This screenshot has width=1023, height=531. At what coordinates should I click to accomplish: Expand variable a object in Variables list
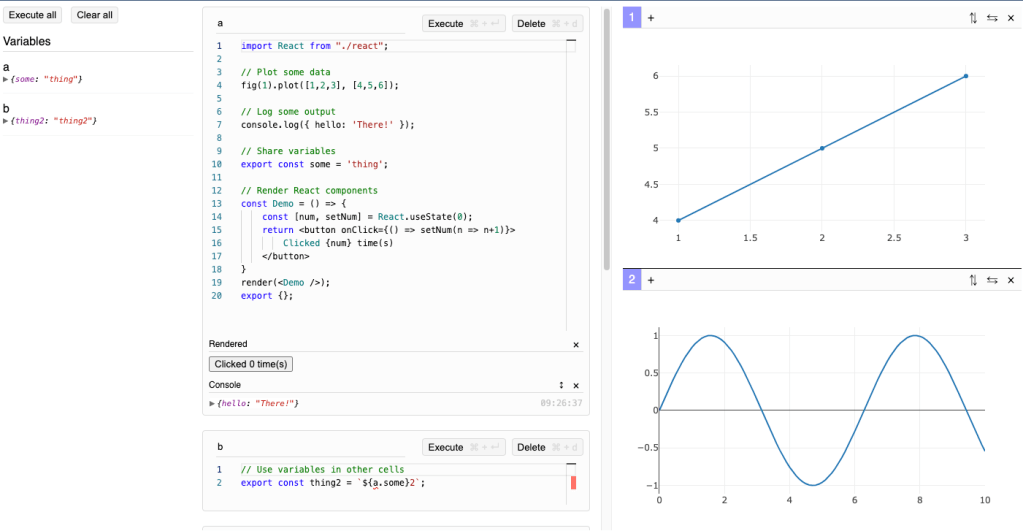[6, 79]
